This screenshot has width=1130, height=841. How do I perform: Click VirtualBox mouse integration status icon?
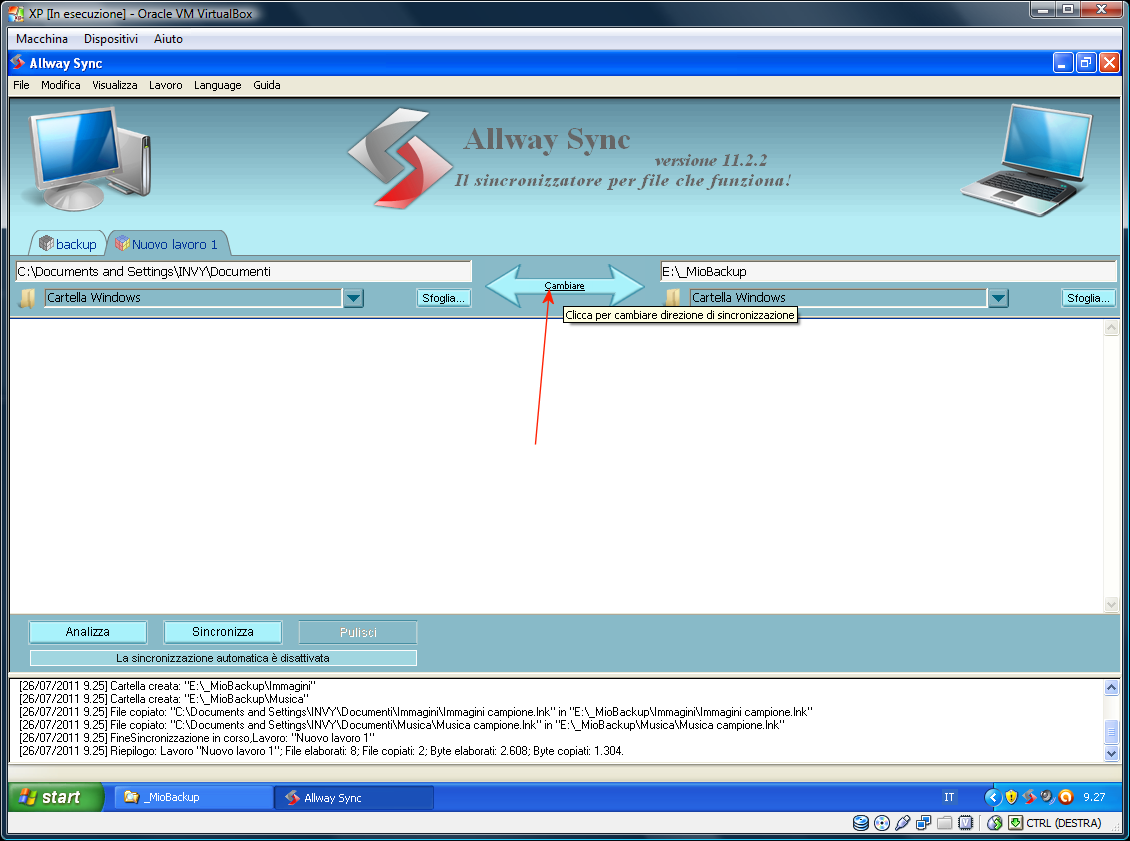coord(995,823)
